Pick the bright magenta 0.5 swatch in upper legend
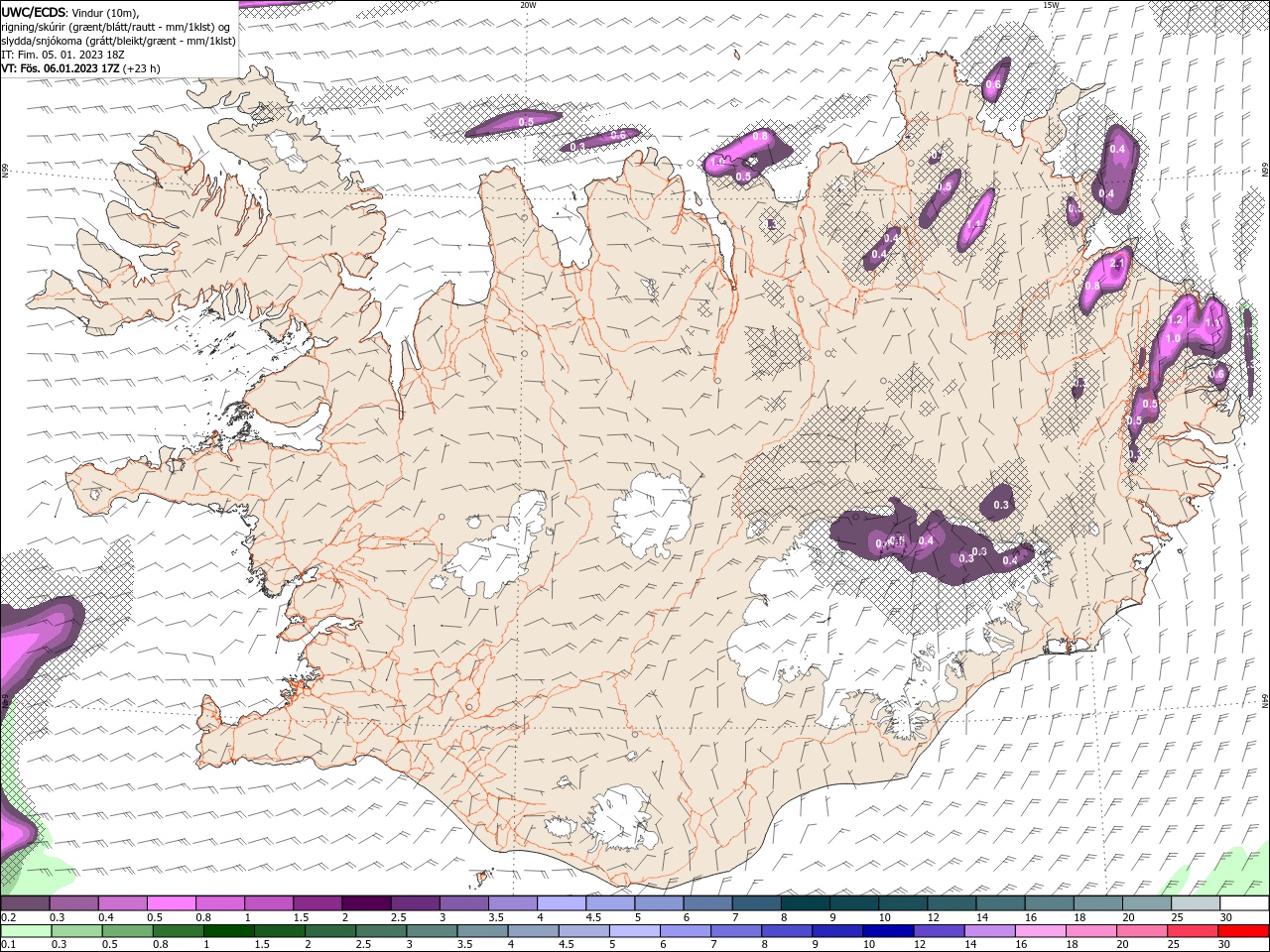Viewport: 1270px width, 952px height. pos(172,903)
